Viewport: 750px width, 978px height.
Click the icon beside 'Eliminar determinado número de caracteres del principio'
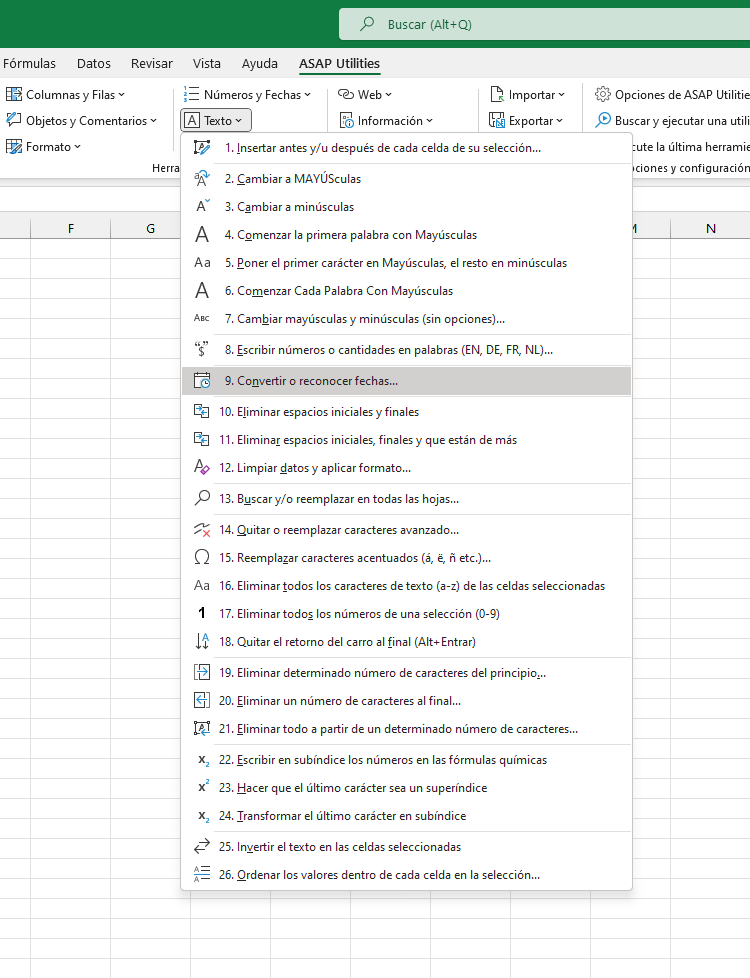[x=202, y=672]
